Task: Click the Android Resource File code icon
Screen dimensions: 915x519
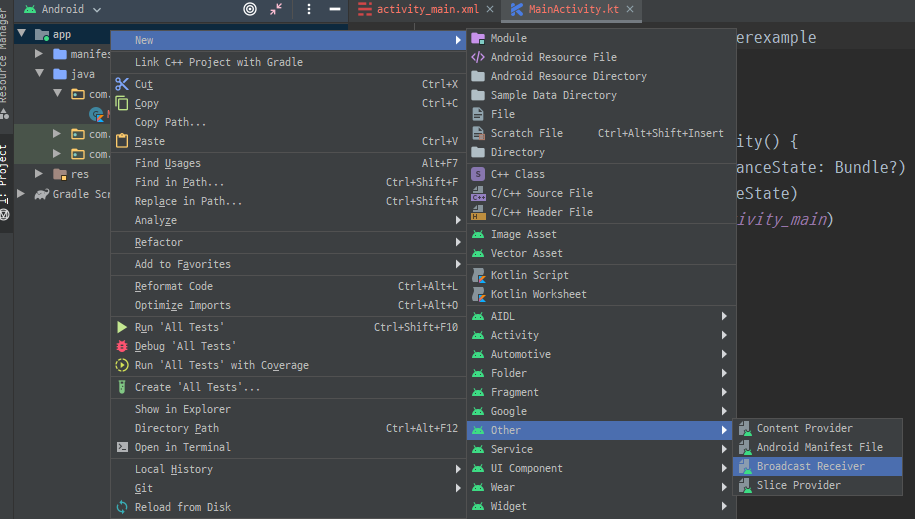Action: [x=478, y=57]
